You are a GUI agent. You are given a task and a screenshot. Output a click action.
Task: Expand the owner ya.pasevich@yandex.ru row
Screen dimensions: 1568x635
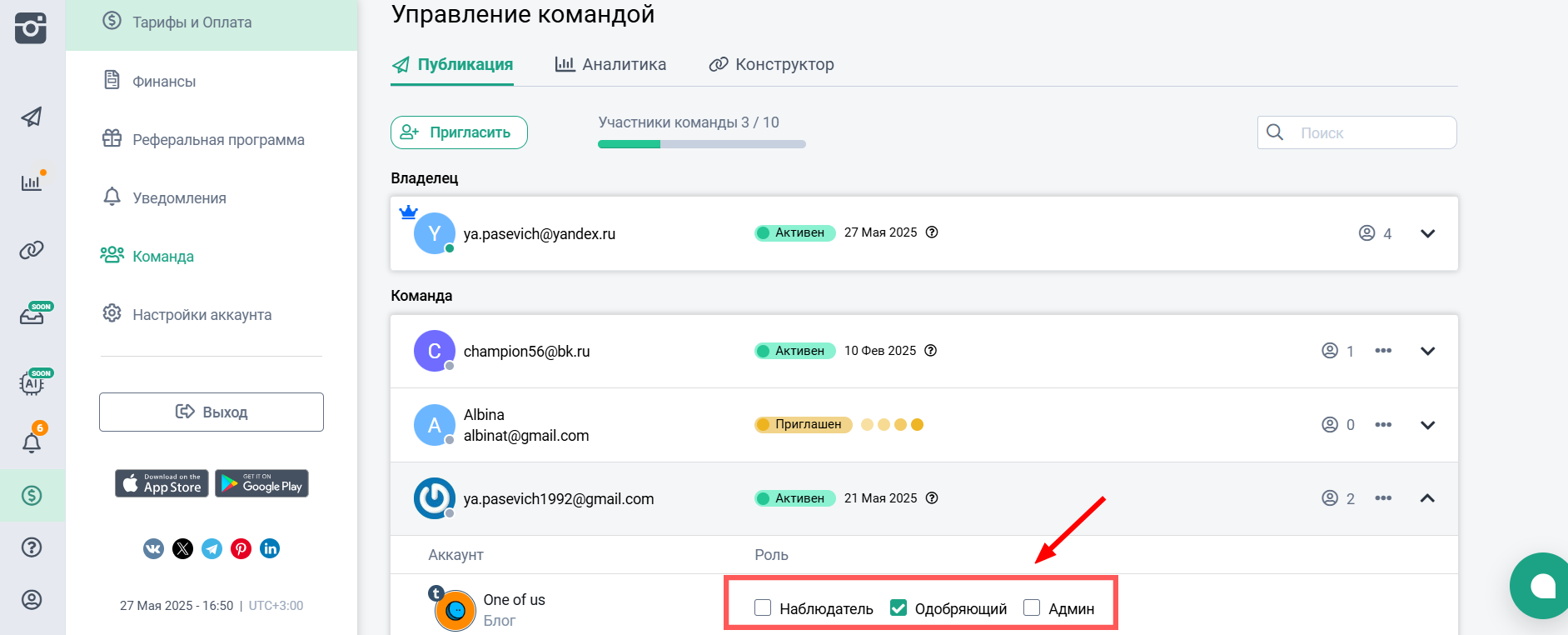point(1427,233)
